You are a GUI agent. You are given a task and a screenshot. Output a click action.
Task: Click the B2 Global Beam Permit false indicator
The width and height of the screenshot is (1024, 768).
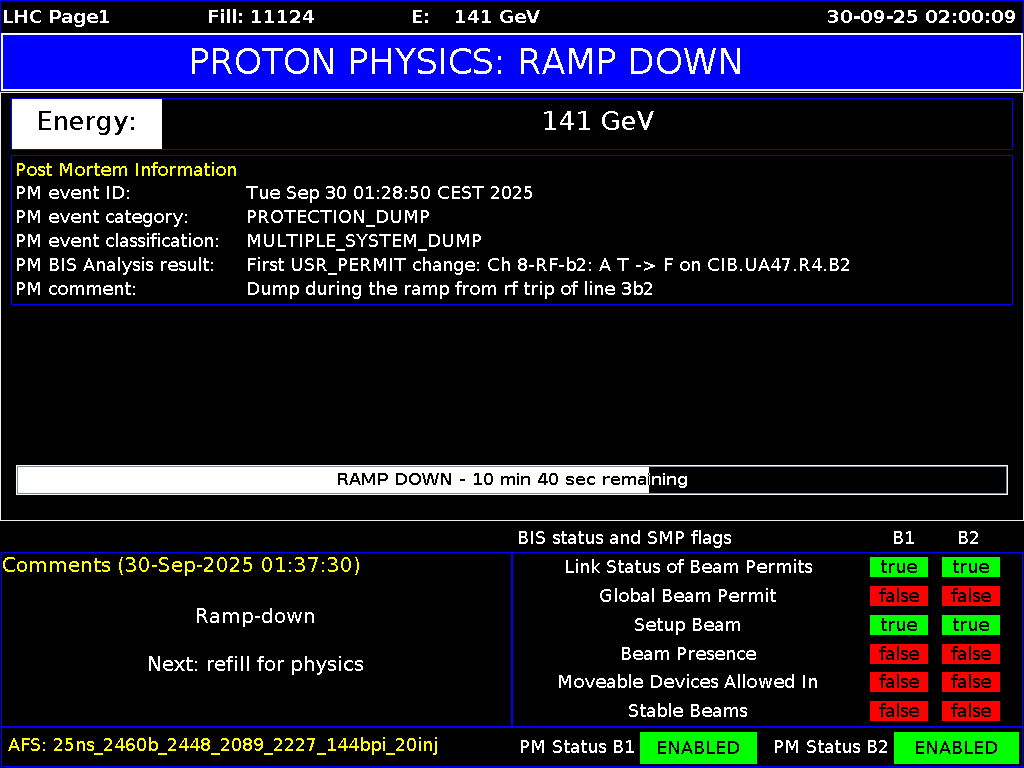tap(968, 596)
